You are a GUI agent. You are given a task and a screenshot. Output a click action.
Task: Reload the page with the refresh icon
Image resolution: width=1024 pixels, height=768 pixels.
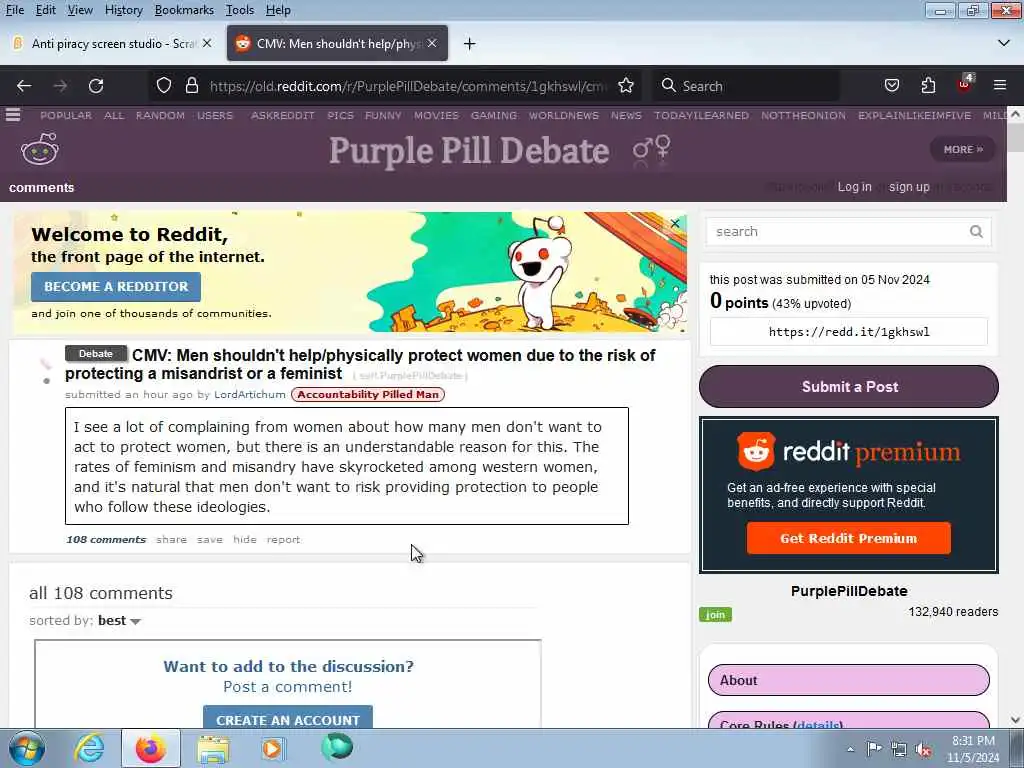(x=96, y=86)
